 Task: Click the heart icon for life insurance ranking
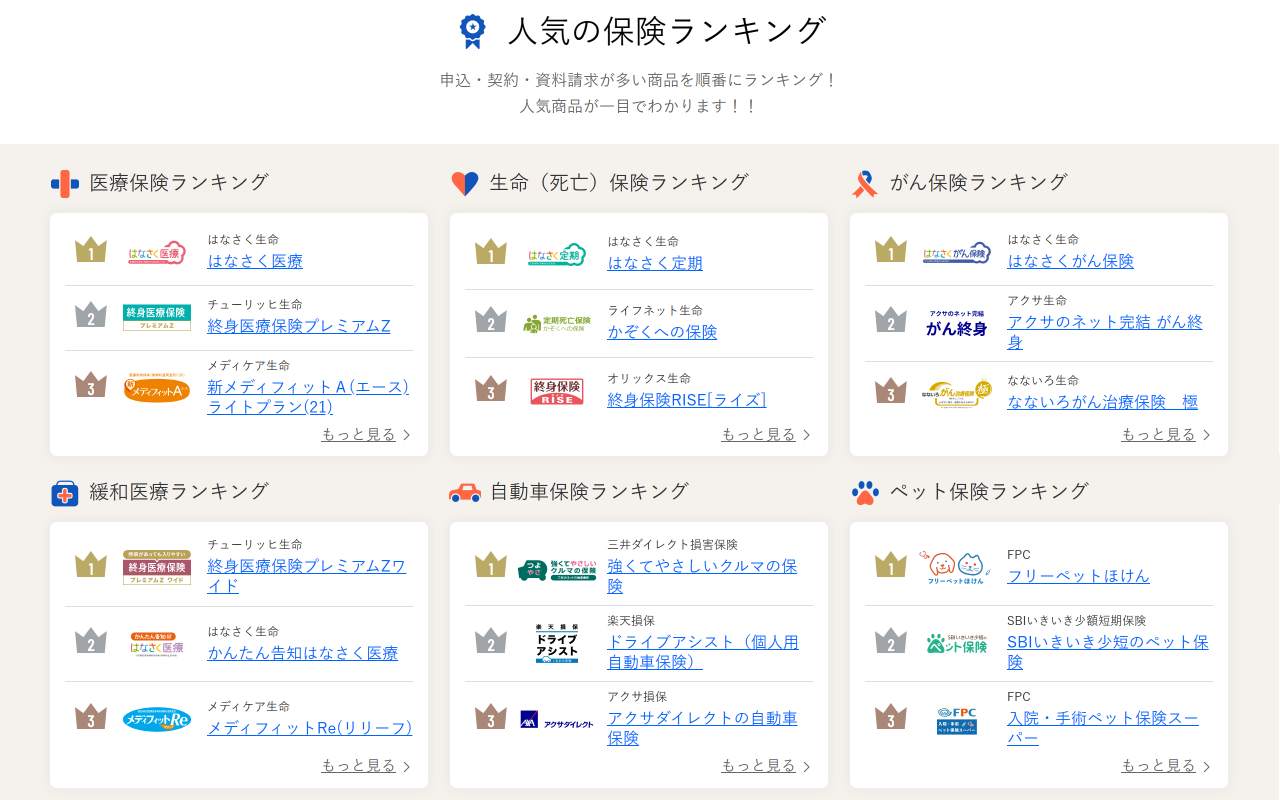pyautogui.click(x=465, y=184)
